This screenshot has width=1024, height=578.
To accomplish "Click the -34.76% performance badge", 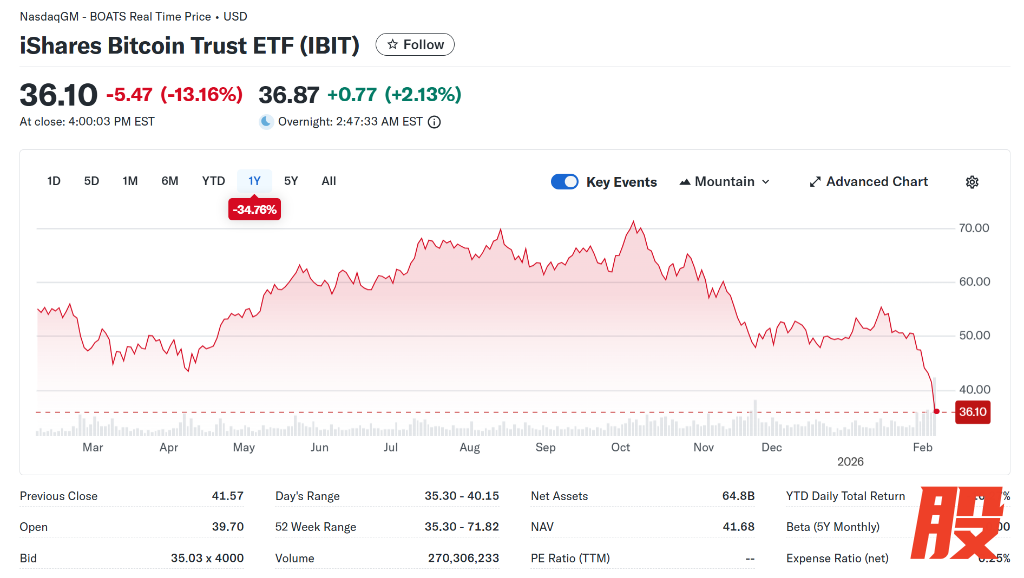I will point(254,210).
